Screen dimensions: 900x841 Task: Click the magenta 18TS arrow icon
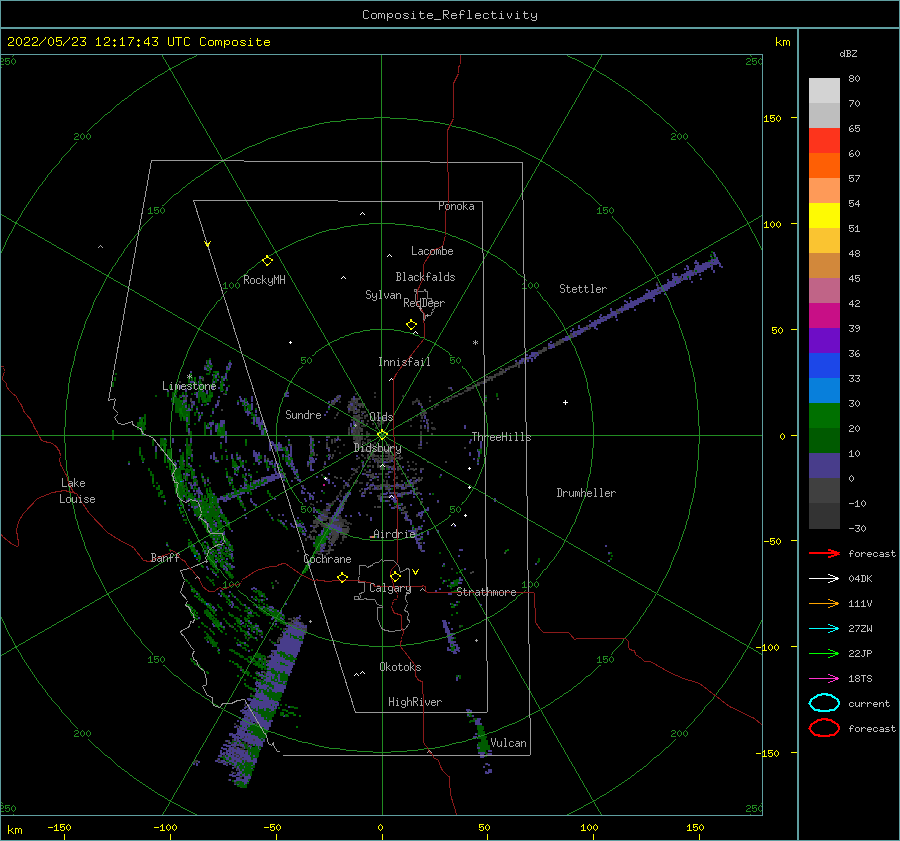pos(824,679)
